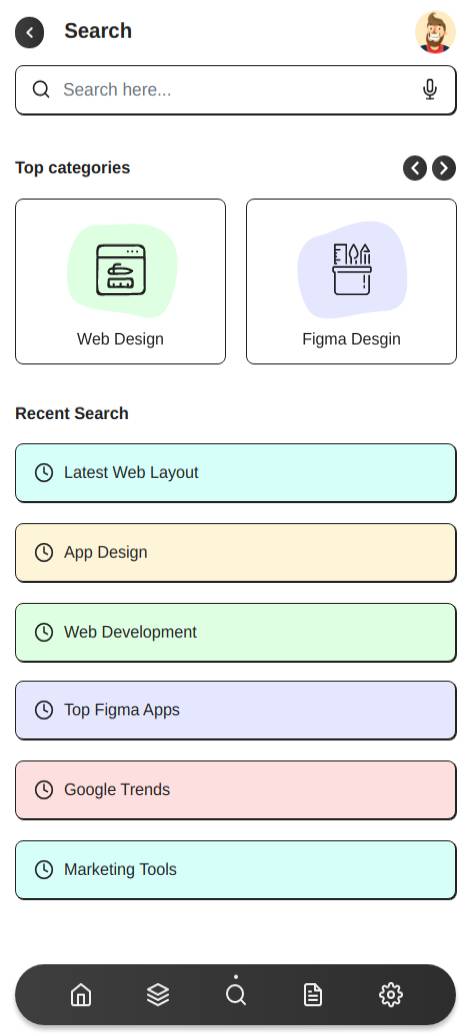The height and width of the screenshot is (1036, 471).
Task: Show previous top categories
Action: click(415, 168)
